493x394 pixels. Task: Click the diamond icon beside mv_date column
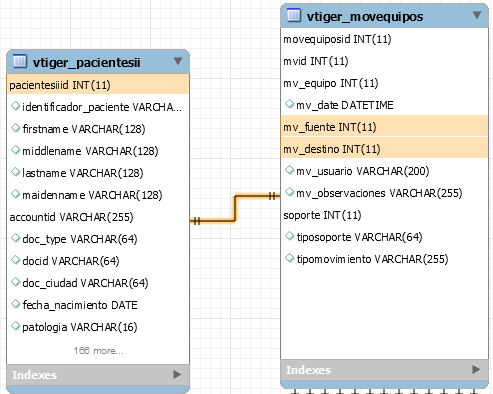pyautogui.click(x=289, y=104)
